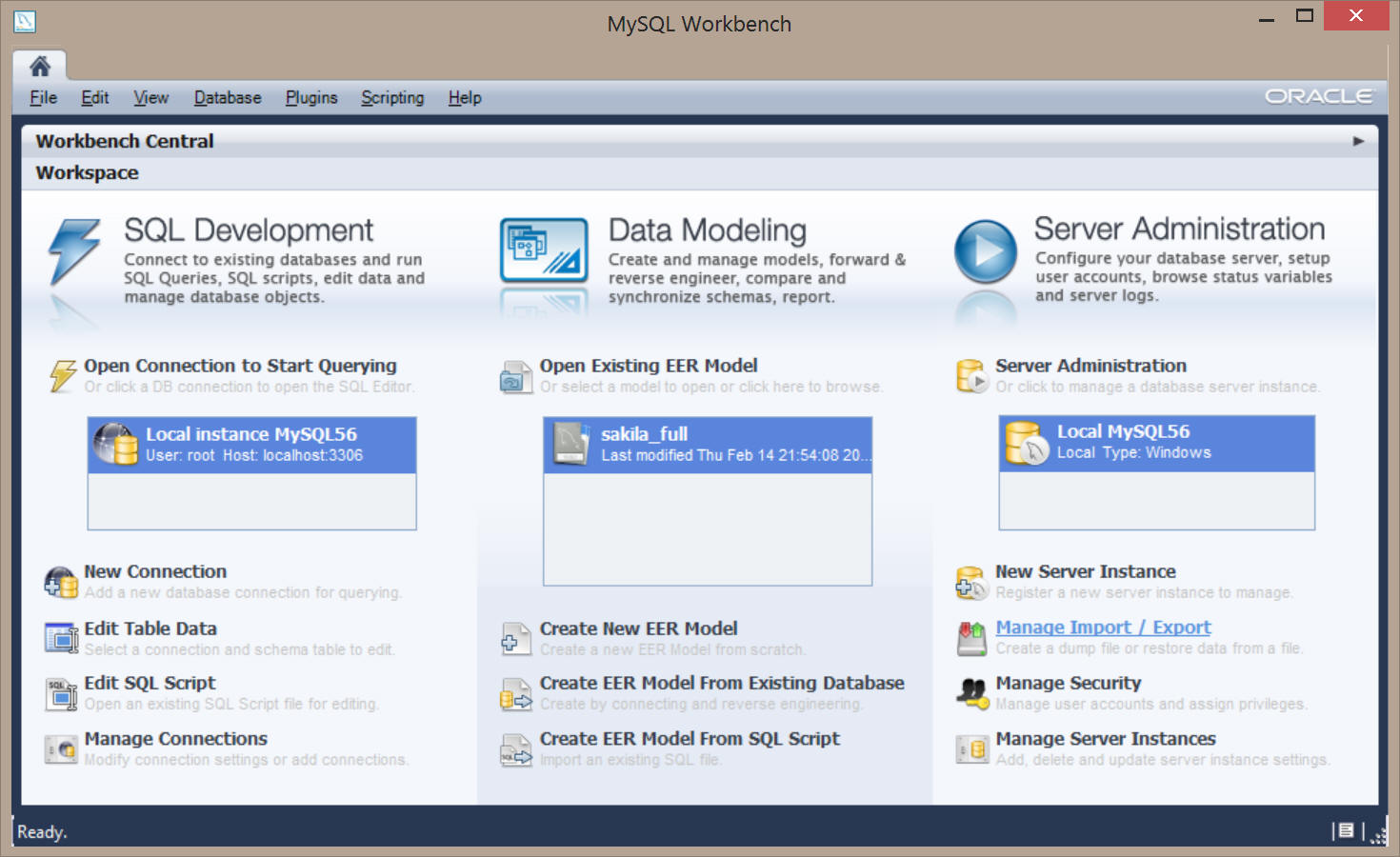Viewport: 1400px width, 857px height.
Task: Click the Manage Security icon
Action: [x=971, y=693]
